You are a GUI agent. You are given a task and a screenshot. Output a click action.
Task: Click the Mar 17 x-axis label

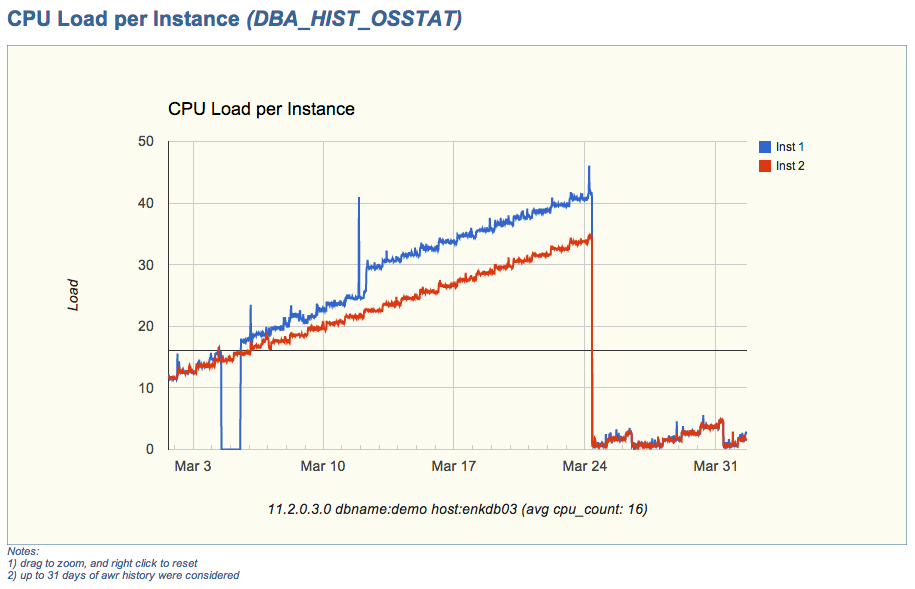coord(454,466)
